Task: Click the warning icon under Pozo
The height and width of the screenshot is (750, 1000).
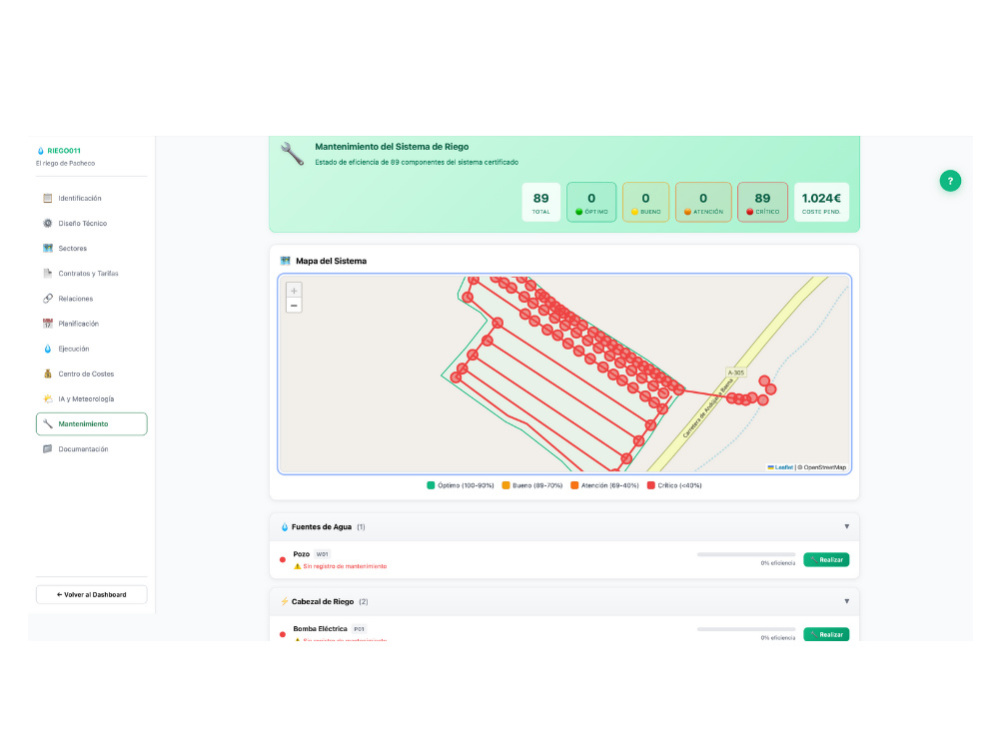Action: 297,566
